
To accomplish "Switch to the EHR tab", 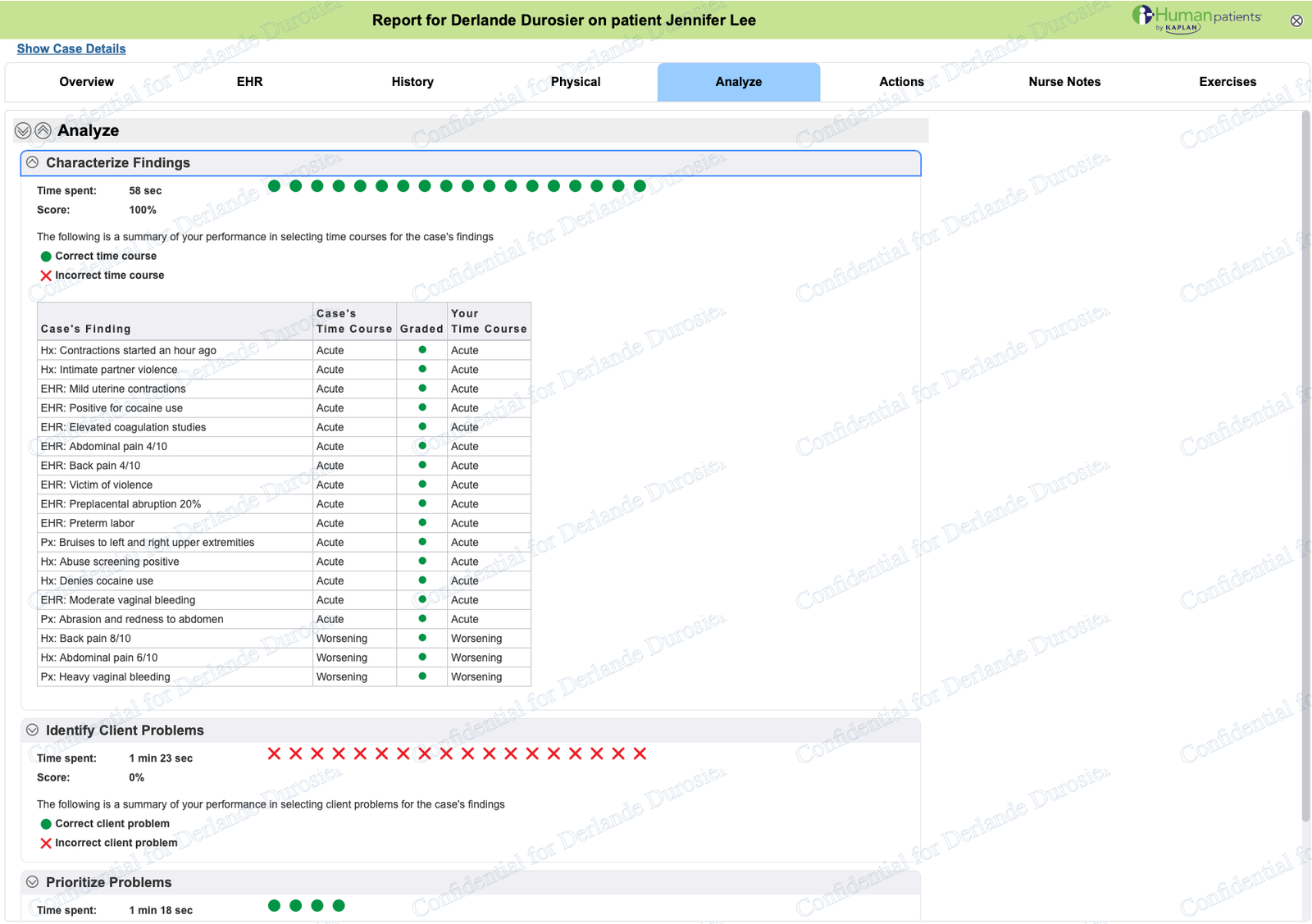I will [x=250, y=82].
